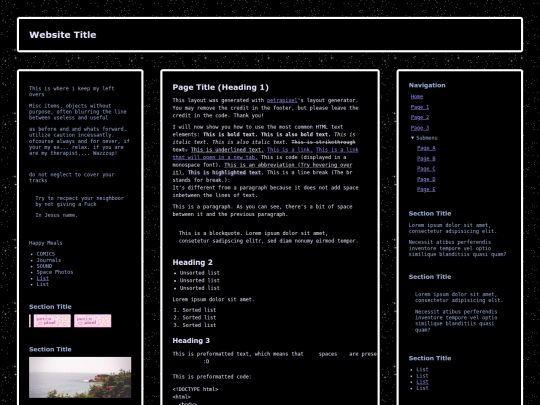
Task: Click 'In Jesus name.' quote line
Action: [x=56, y=215]
